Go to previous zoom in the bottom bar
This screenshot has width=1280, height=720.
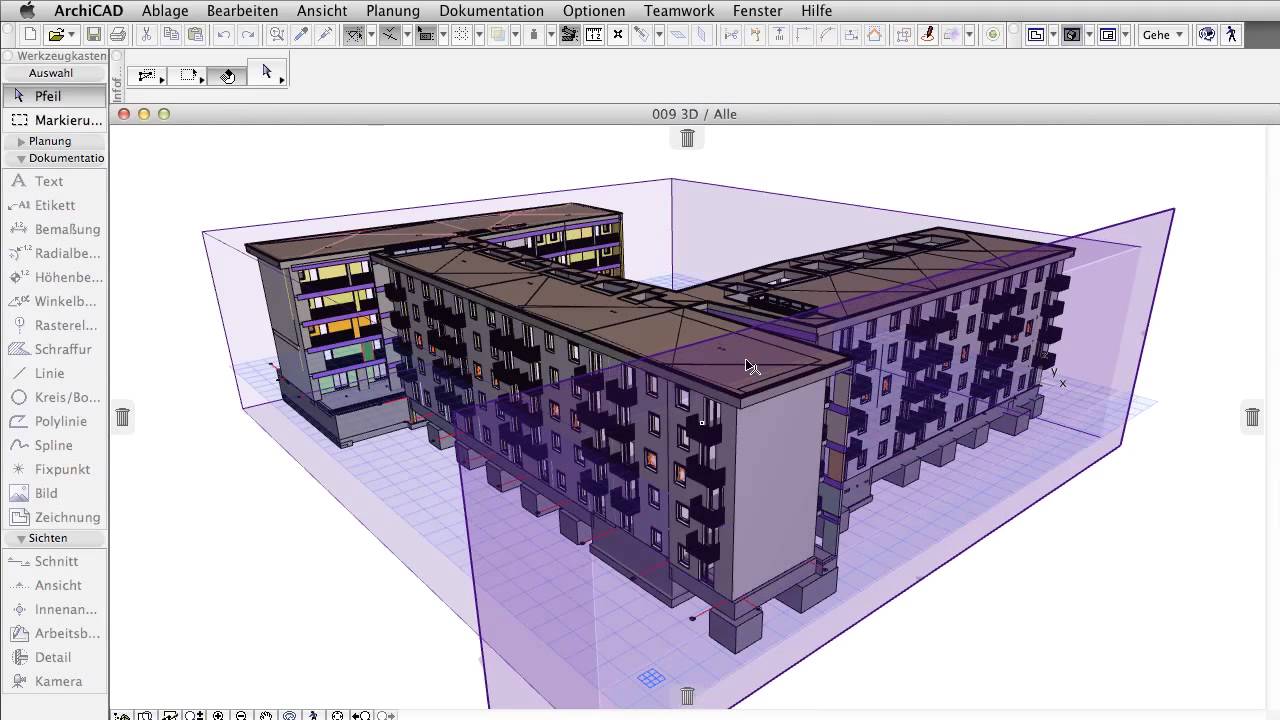click(x=361, y=715)
